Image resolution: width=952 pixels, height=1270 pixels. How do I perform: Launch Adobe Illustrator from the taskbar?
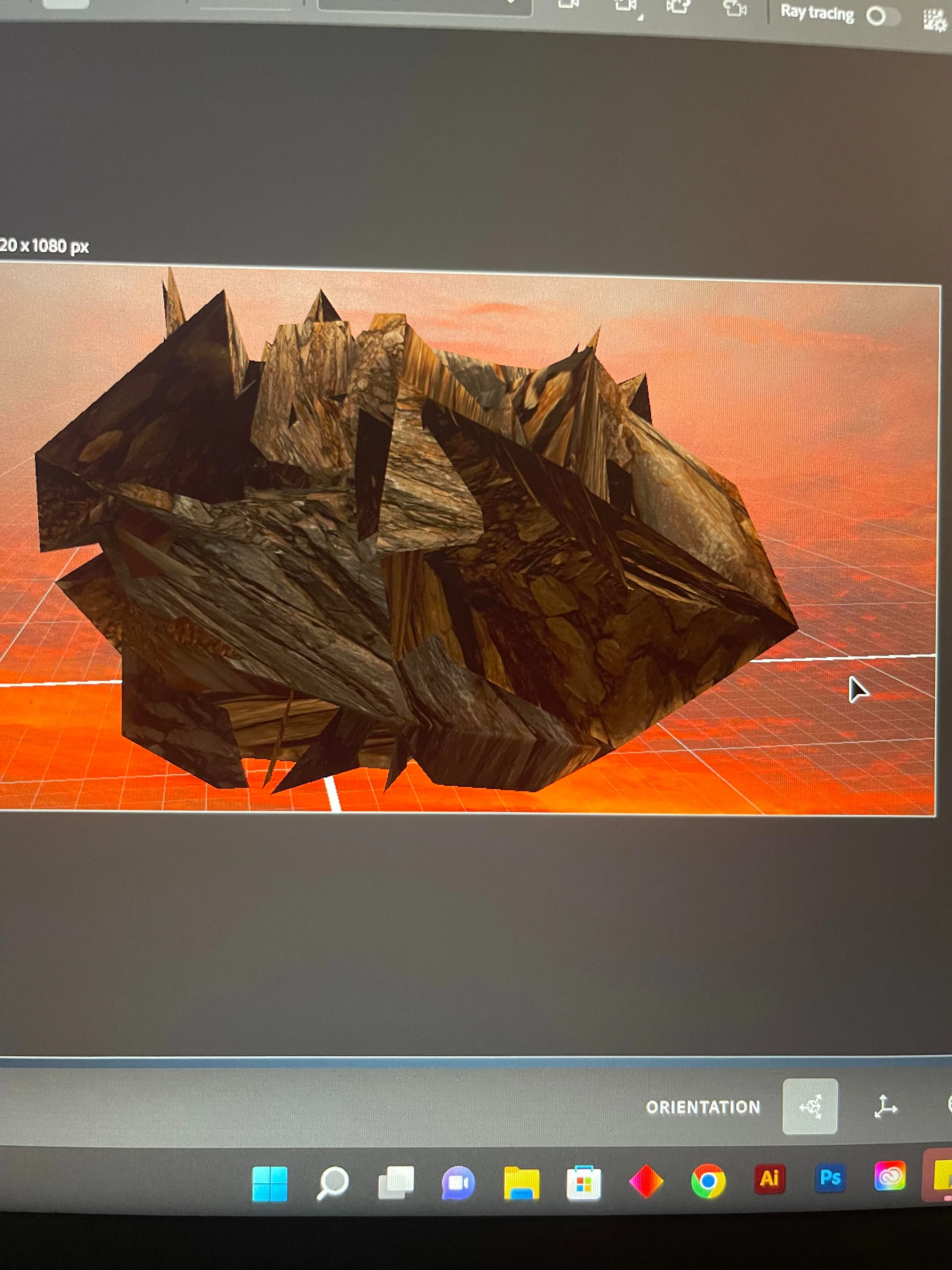coord(769,1179)
